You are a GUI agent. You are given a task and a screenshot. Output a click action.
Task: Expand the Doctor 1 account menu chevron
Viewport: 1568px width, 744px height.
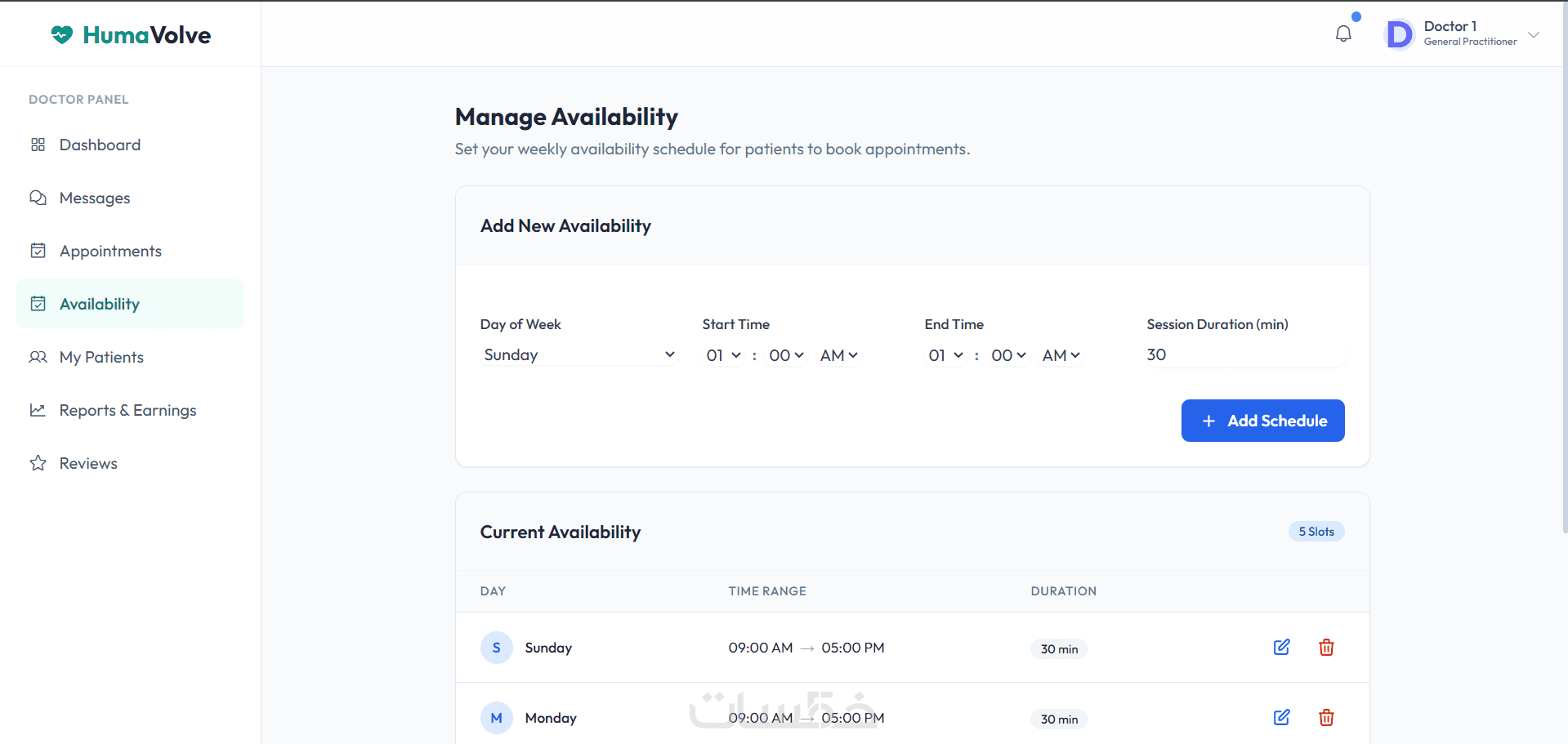click(1534, 35)
